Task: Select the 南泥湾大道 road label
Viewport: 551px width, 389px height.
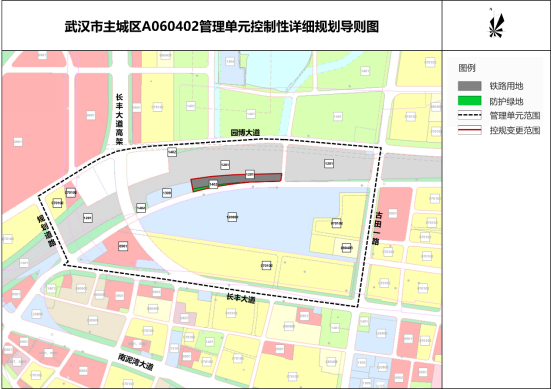Action: click(x=136, y=362)
